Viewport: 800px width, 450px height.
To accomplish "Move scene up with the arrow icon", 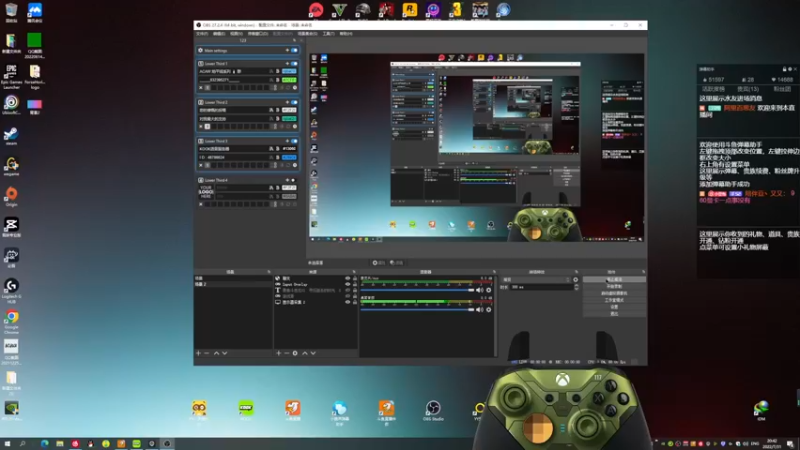I will [216, 353].
